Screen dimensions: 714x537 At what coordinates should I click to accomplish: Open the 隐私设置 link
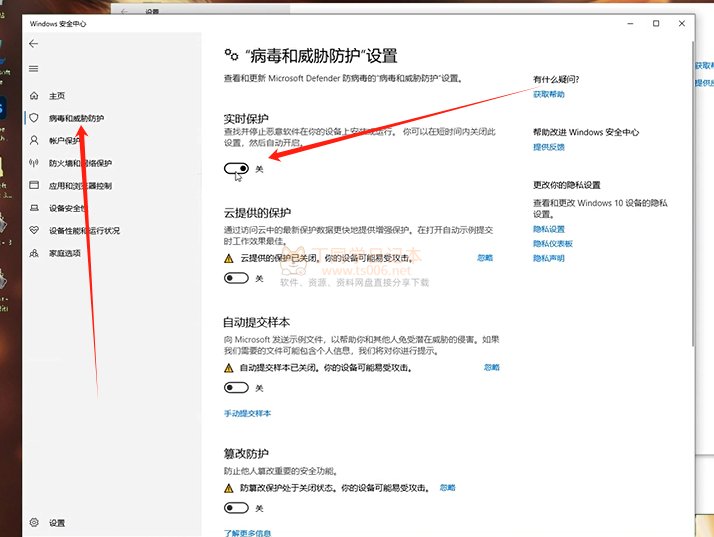pos(549,229)
